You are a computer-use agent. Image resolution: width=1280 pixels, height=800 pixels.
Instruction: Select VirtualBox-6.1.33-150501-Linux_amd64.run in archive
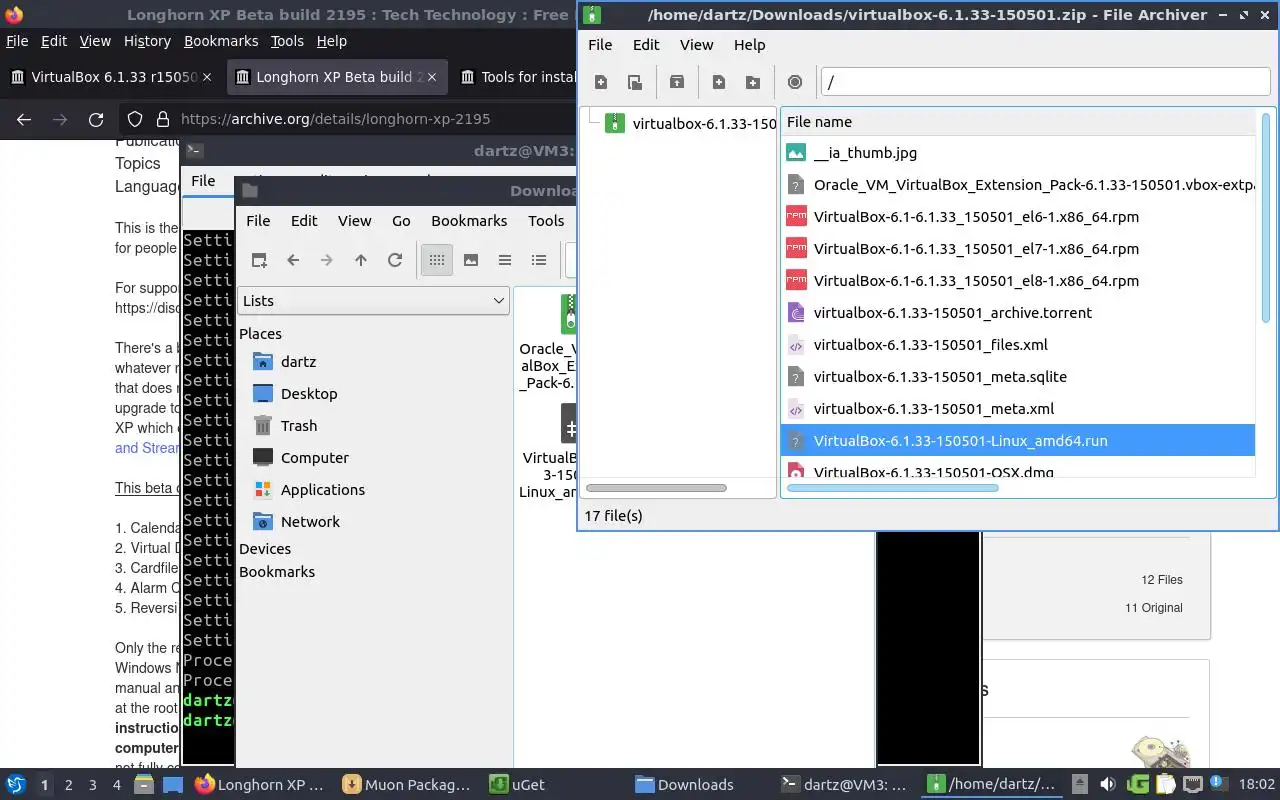(x=1018, y=441)
